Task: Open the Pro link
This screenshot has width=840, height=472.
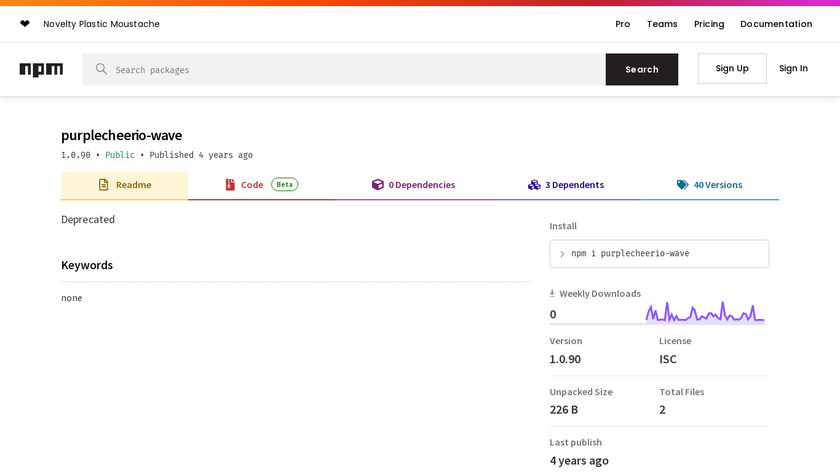Action: coord(622,24)
